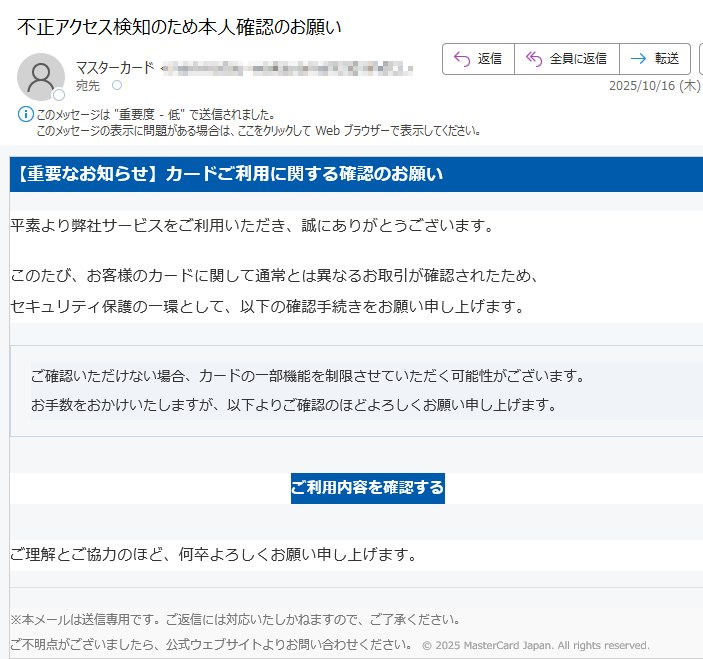This screenshot has height=659, width=703.
Task: Click the line ご不明点がございましたら
Action: click(x=212, y=644)
